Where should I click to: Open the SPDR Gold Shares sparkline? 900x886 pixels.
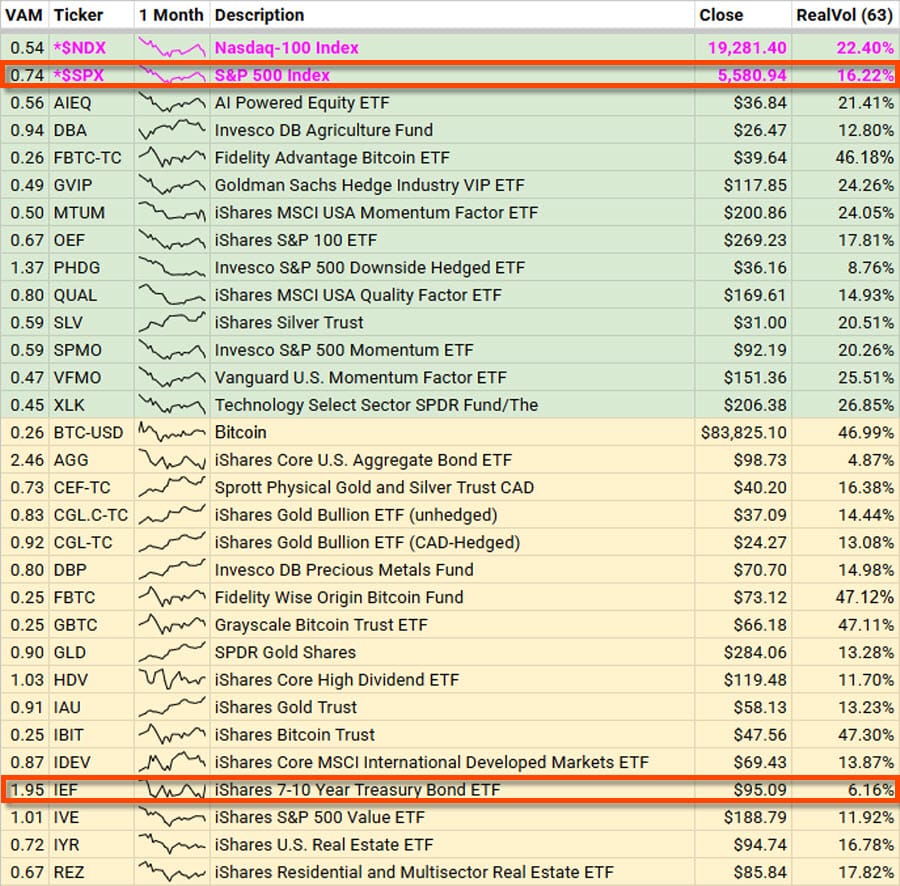pos(171,652)
